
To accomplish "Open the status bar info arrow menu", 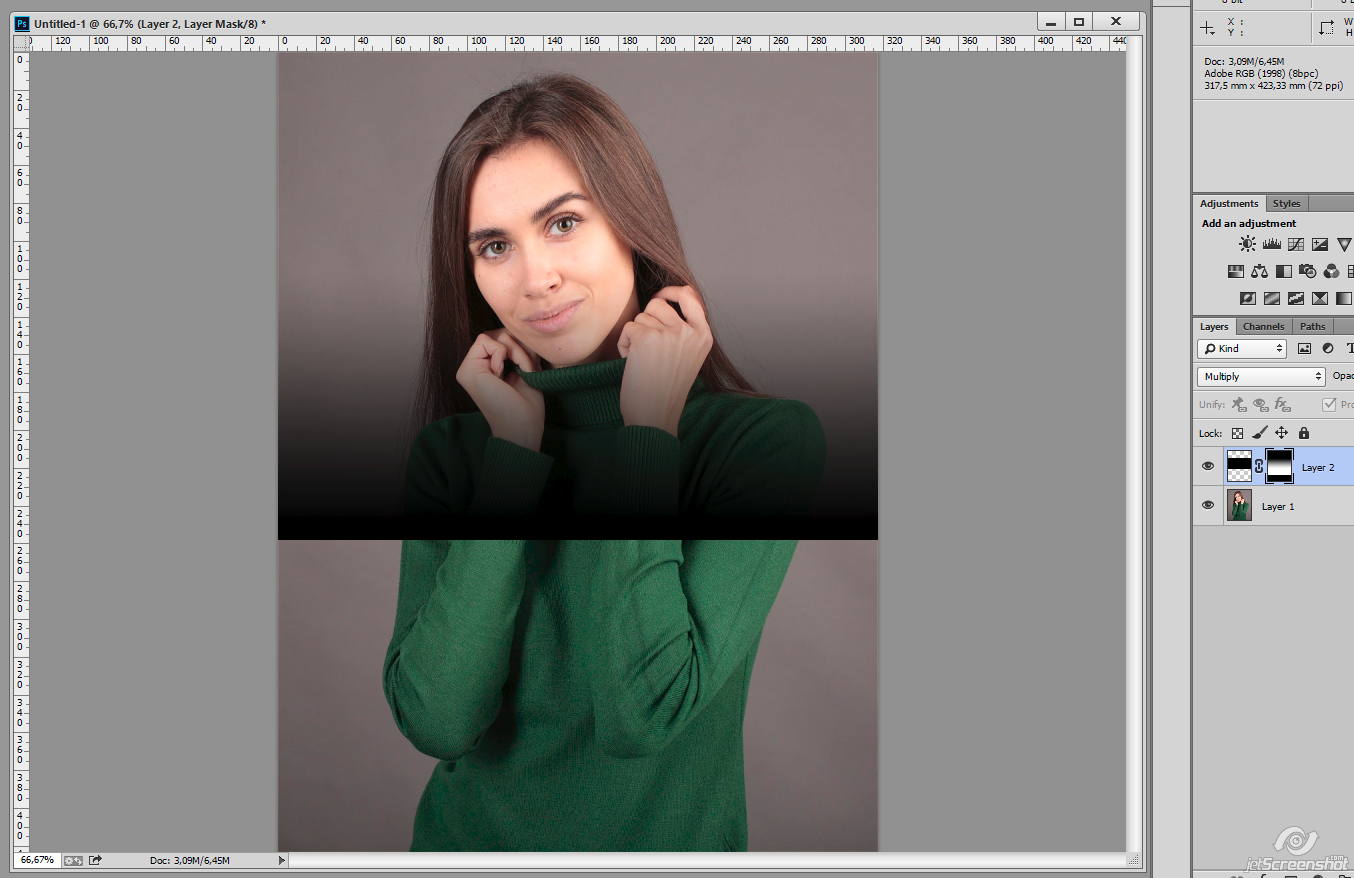I will [x=281, y=860].
